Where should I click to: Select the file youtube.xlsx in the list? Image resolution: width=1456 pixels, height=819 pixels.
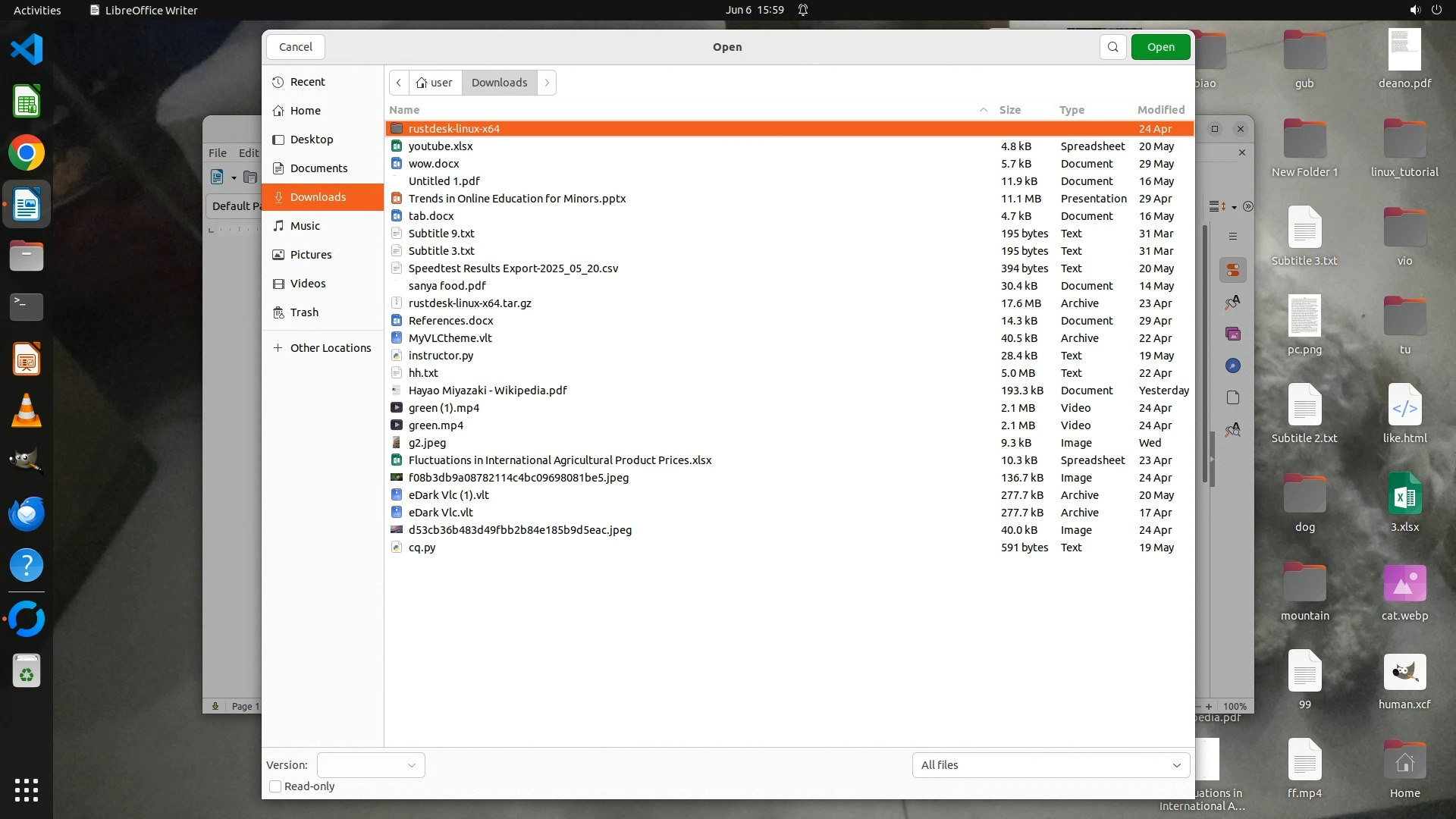click(x=441, y=146)
